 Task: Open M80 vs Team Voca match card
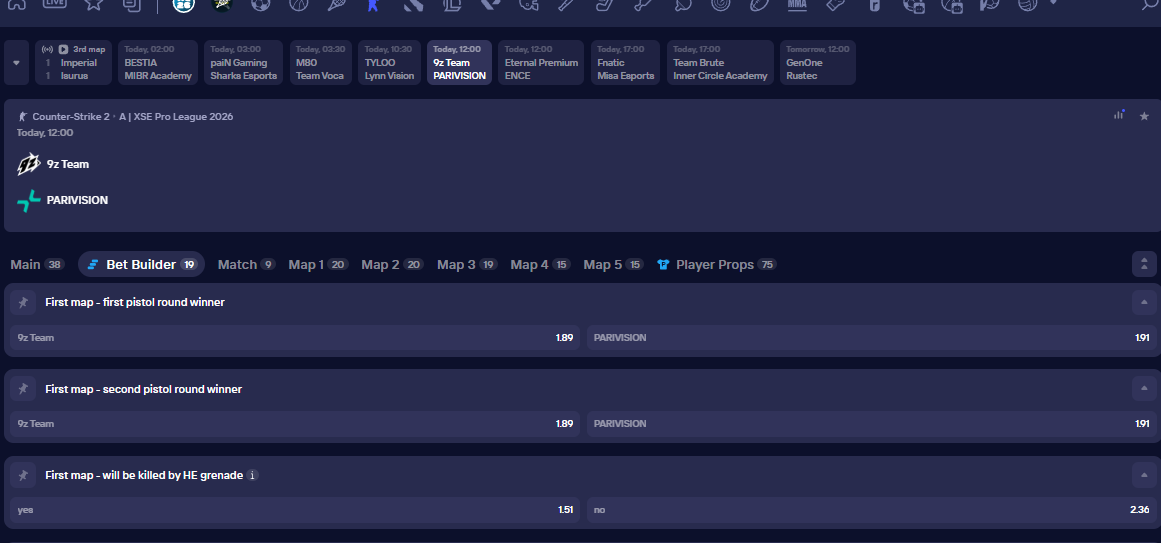[321, 62]
